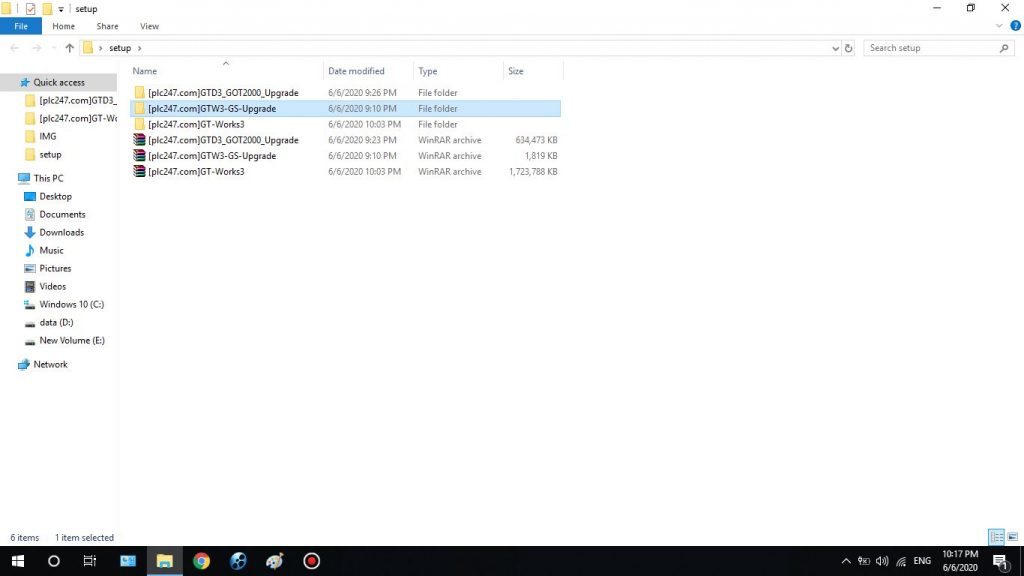Select This PC in navigation pane
The width and height of the screenshot is (1024, 576).
(48, 178)
